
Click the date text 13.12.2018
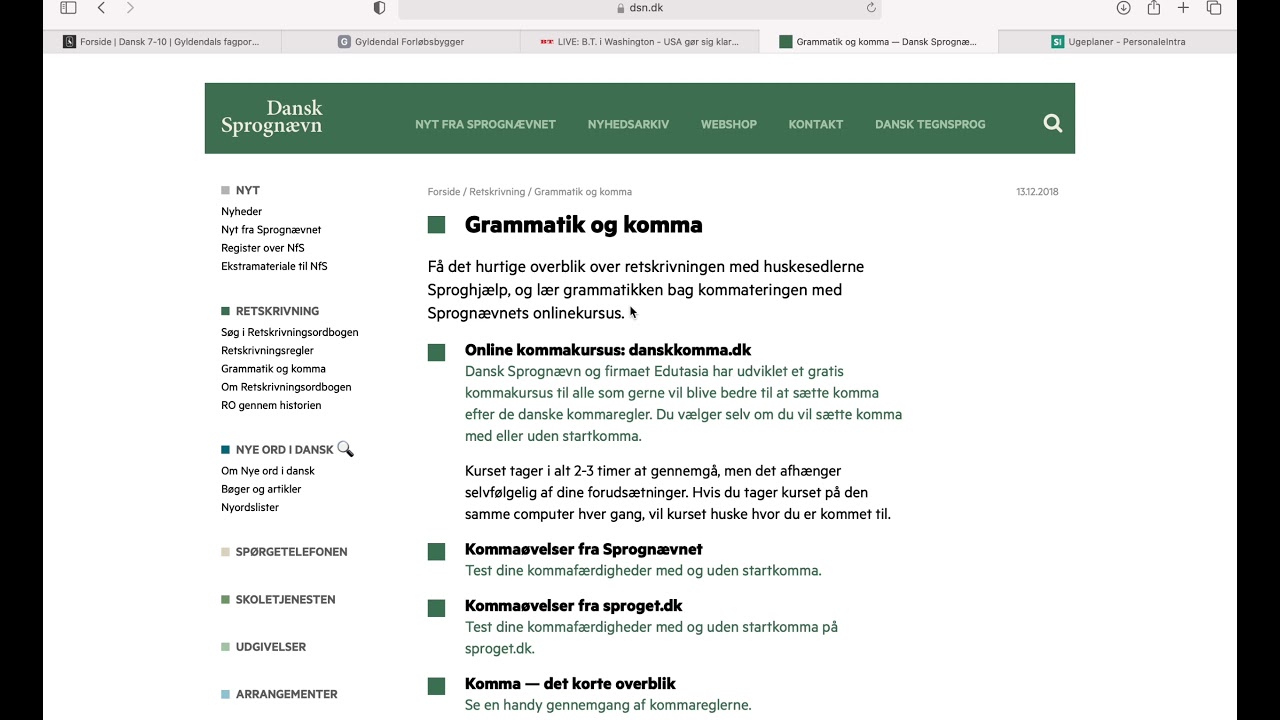pyautogui.click(x=1037, y=192)
